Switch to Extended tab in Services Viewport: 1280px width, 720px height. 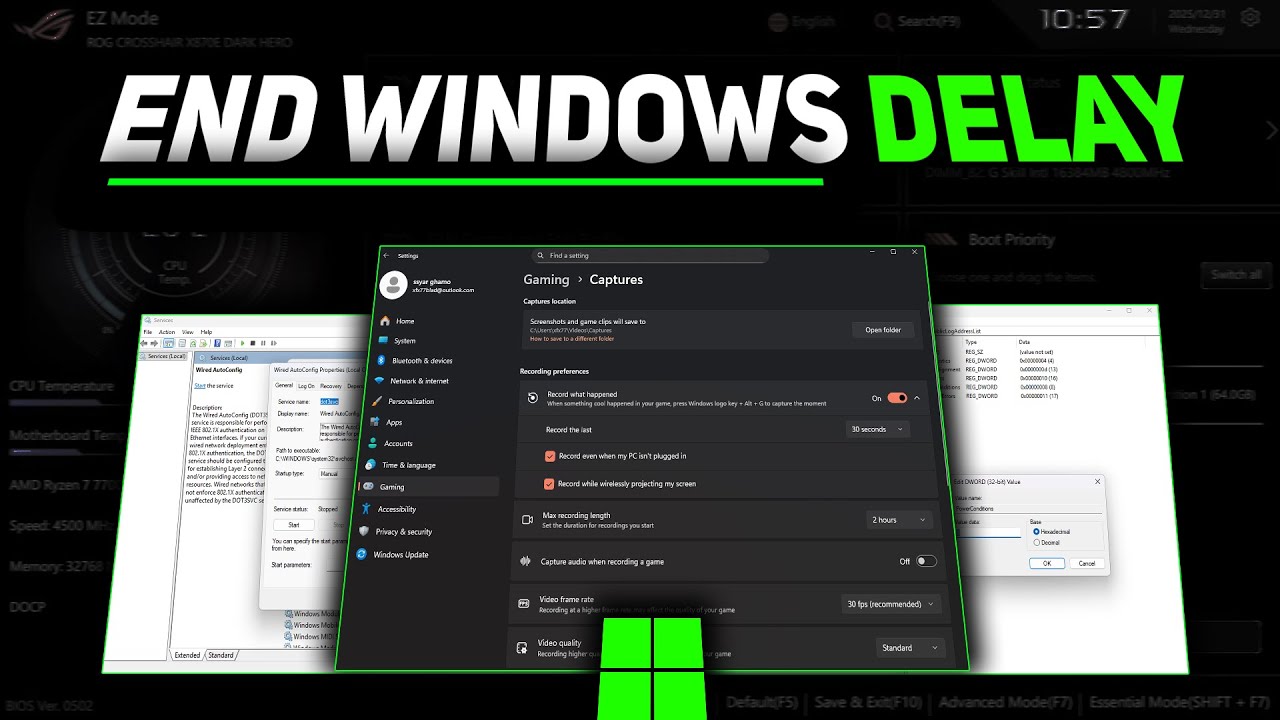coord(187,655)
